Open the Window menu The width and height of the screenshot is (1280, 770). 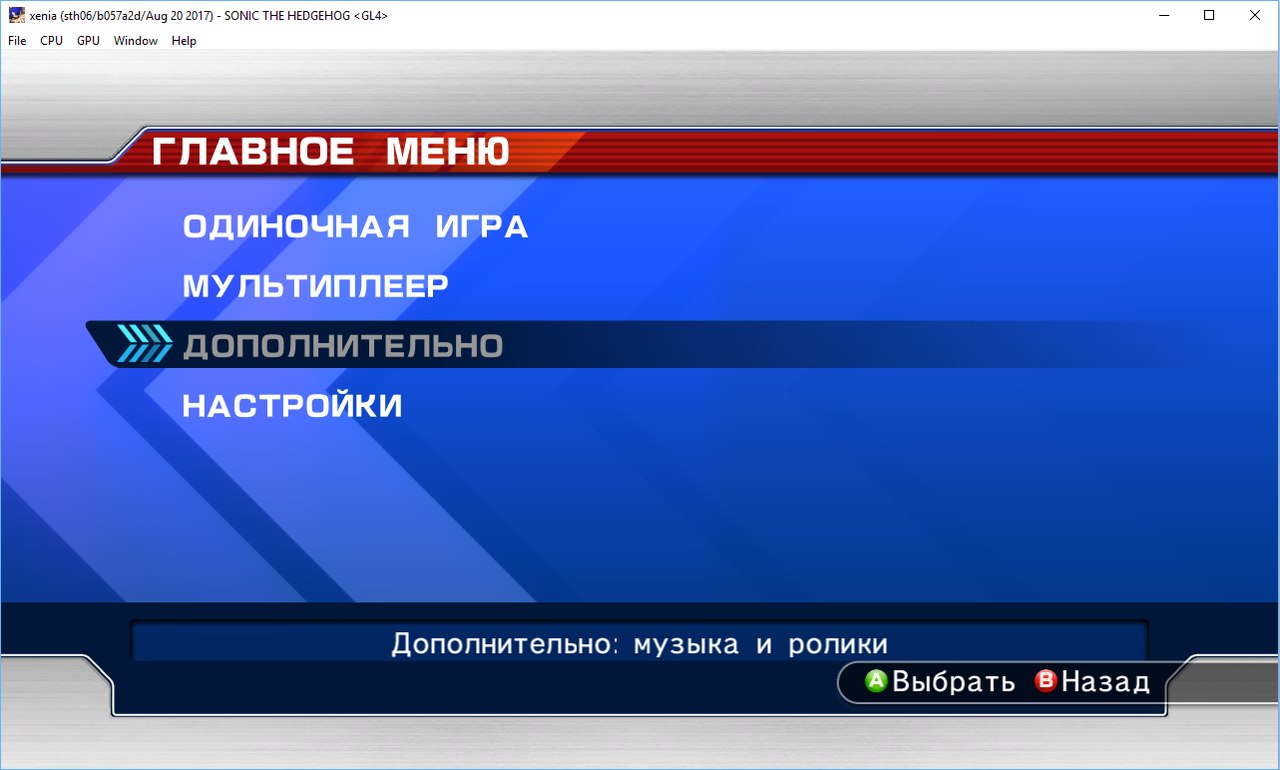(136, 41)
